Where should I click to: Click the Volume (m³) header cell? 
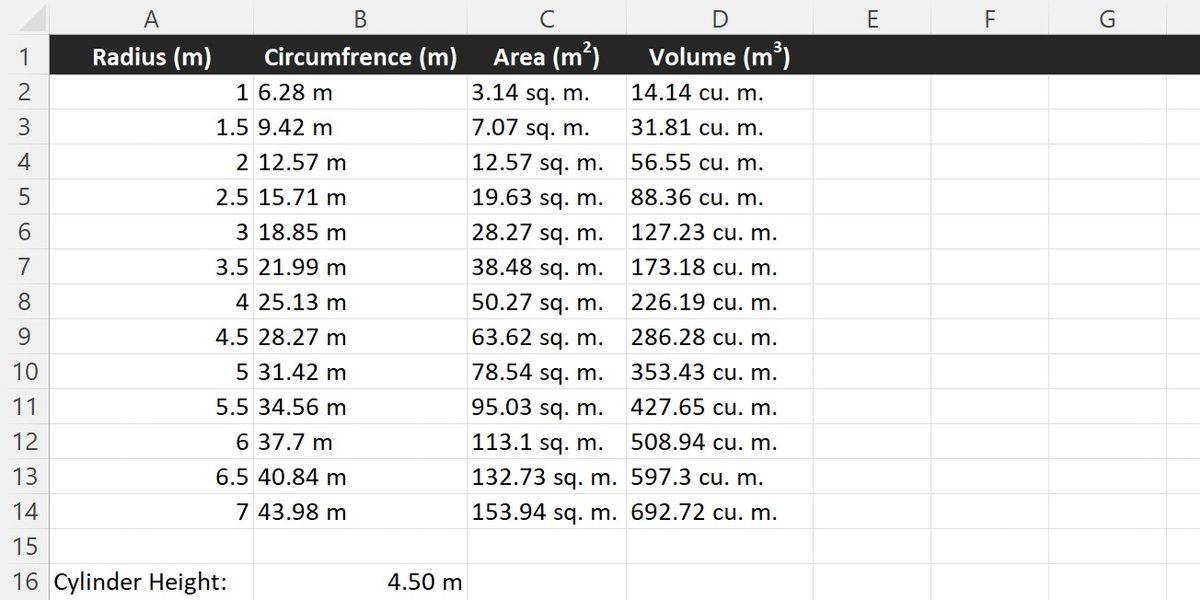tap(720, 56)
